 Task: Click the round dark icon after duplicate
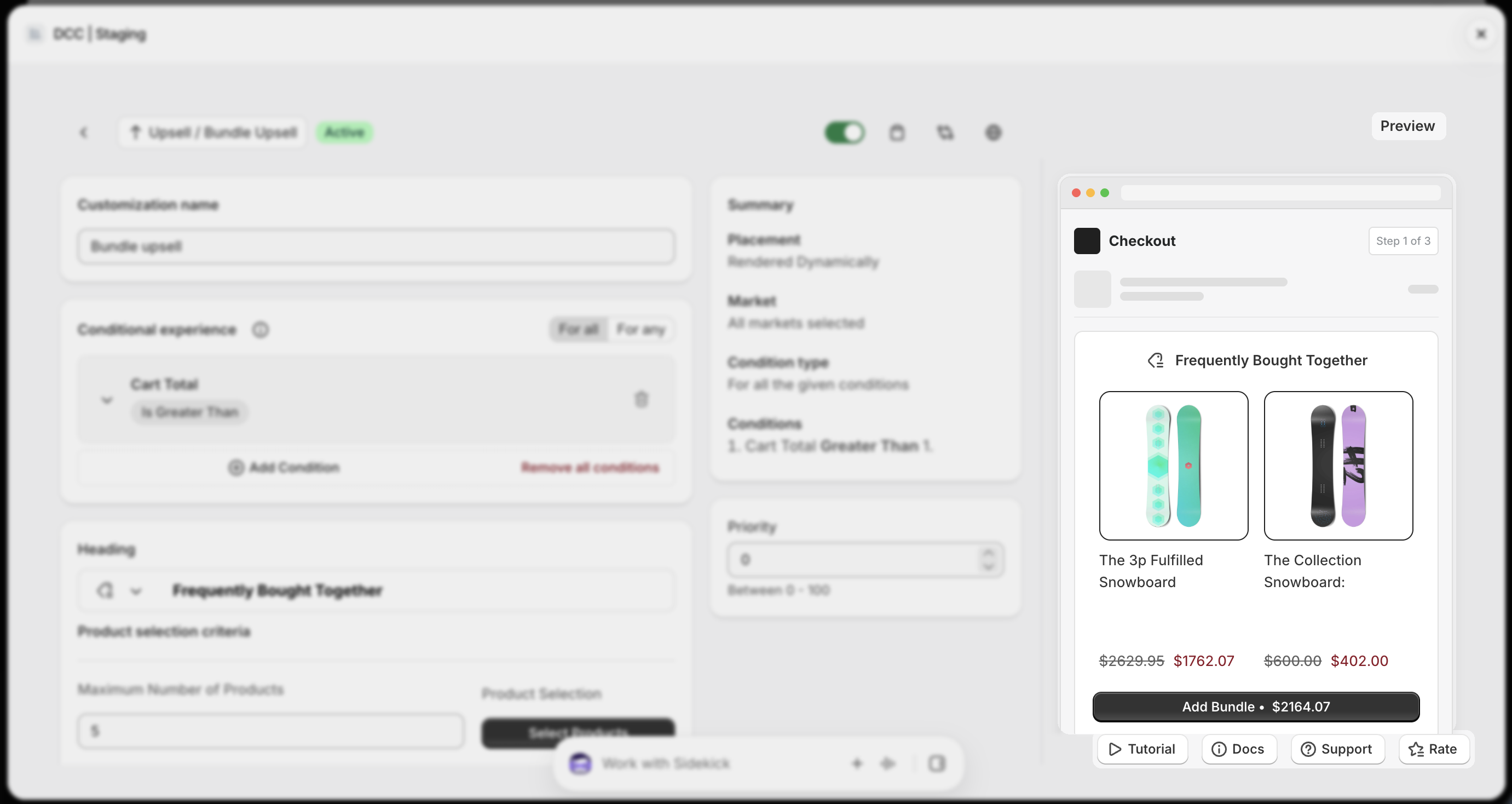point(993,133)
